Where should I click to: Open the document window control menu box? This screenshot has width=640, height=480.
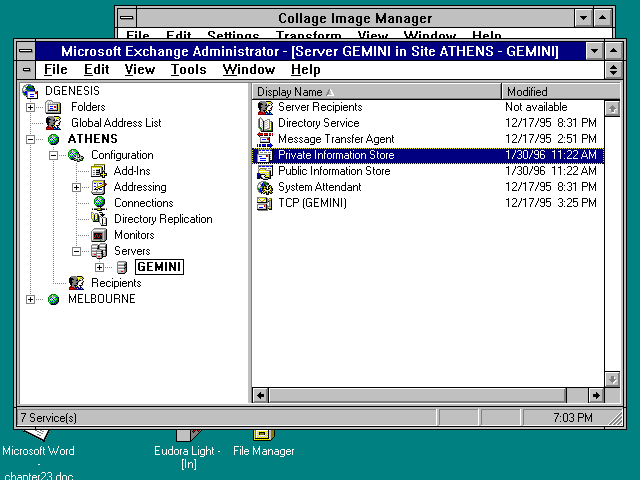click(27, 70)
